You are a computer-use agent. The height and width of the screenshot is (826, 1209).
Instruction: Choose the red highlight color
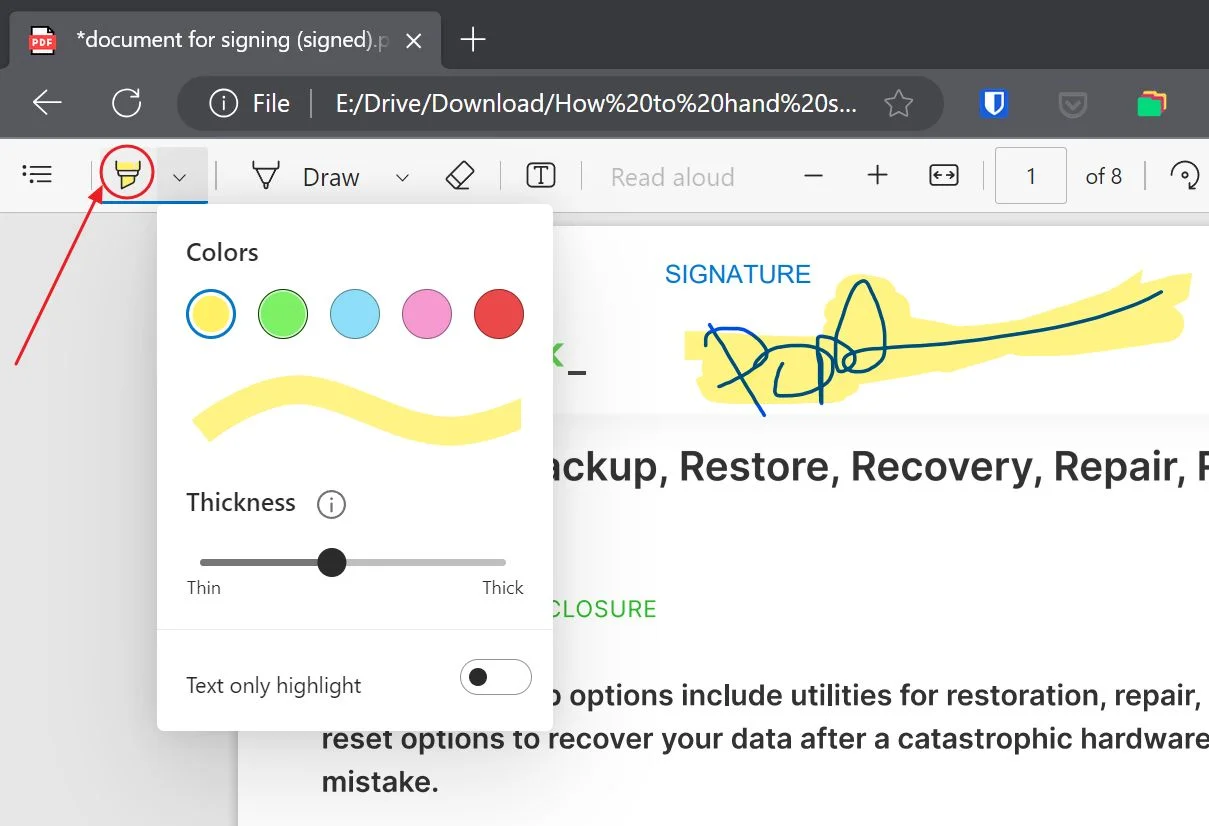[x=499, y=314]
